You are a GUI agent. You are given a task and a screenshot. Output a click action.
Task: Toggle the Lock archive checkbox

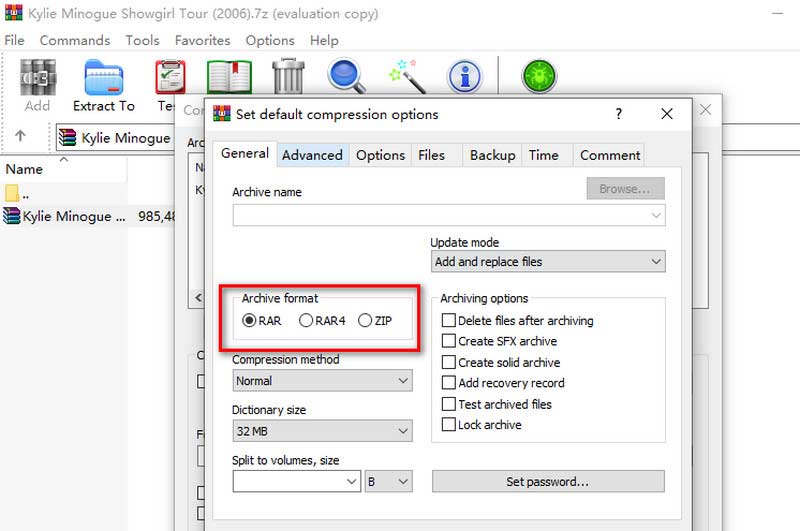tap(449, 425)
